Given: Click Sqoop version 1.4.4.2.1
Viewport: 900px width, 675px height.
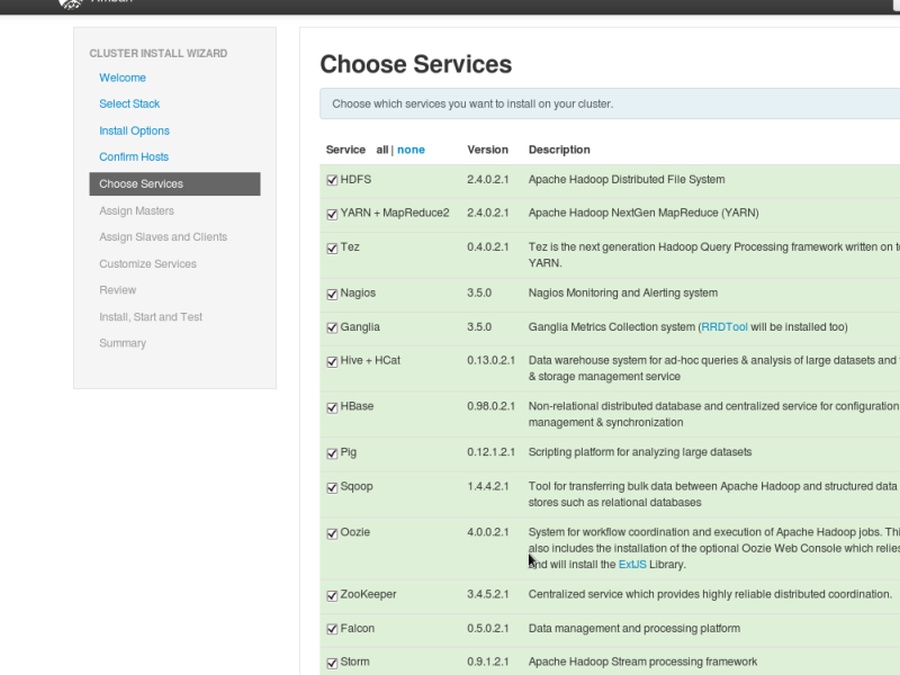Looking at the screenshot, I should click(488, 486).
